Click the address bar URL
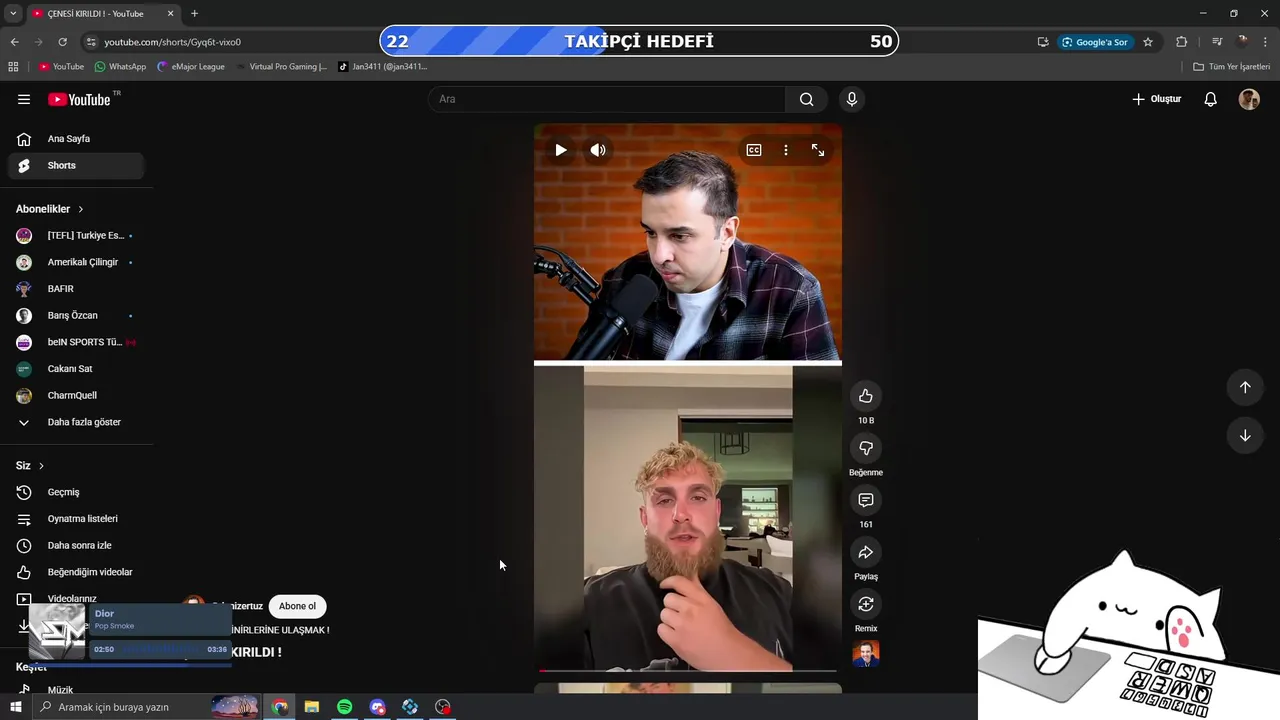 (173, 42)
